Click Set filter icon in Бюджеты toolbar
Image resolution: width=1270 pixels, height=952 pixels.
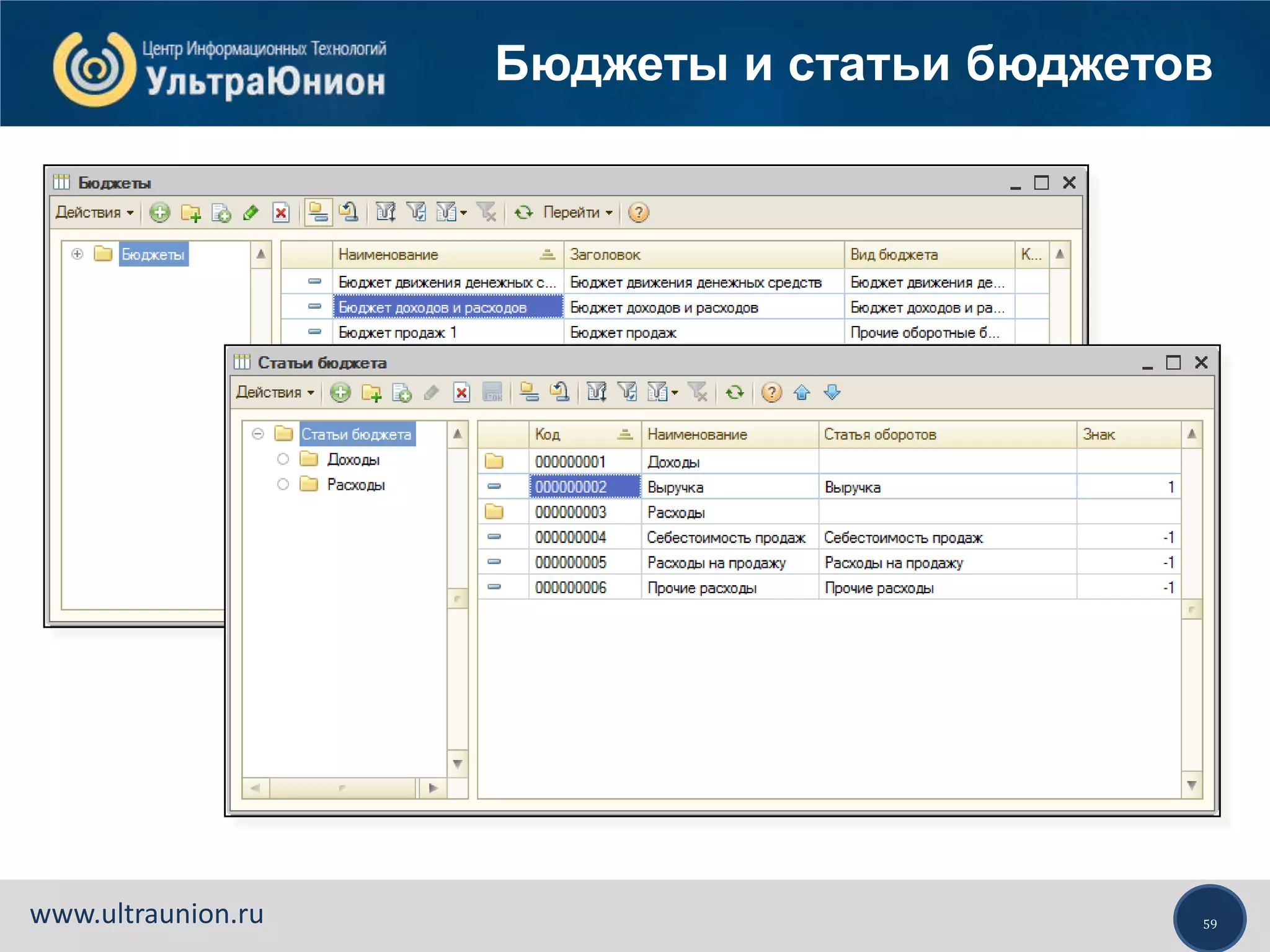pyautogui.click(x=386, y=213)
